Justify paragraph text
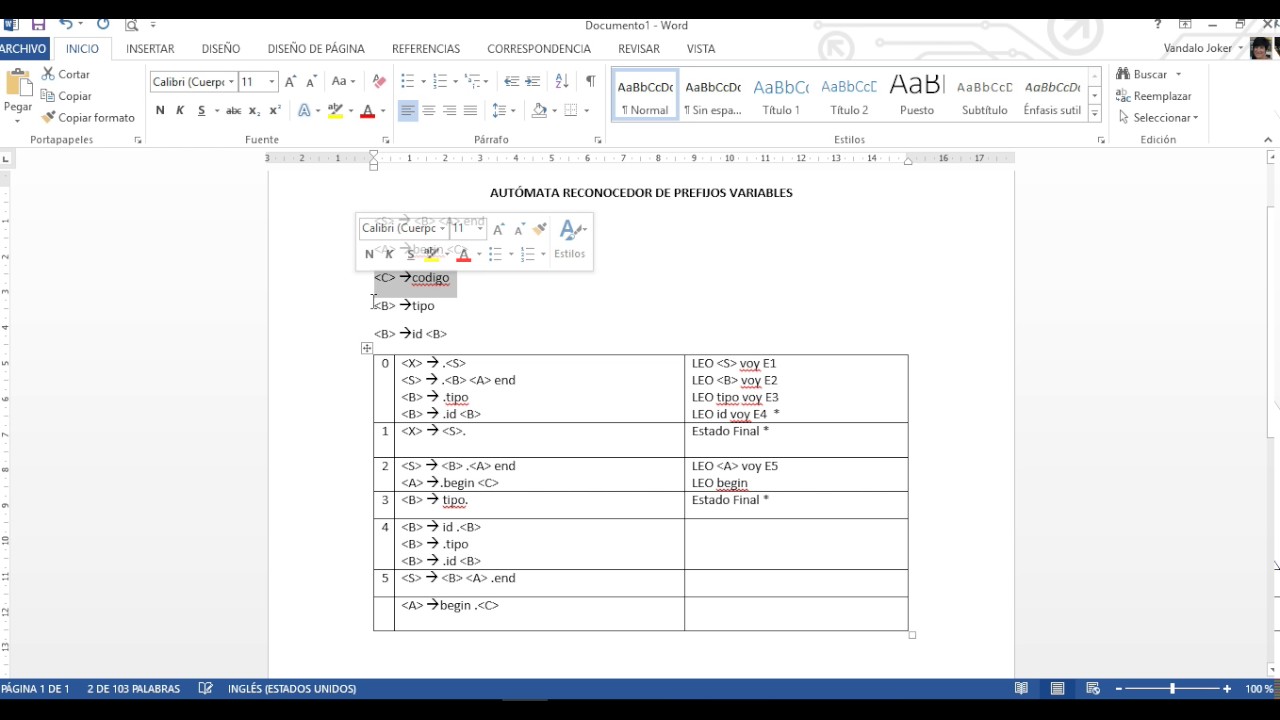The height and width of the screenshot is (720, 1280). (x=471, y=110)
